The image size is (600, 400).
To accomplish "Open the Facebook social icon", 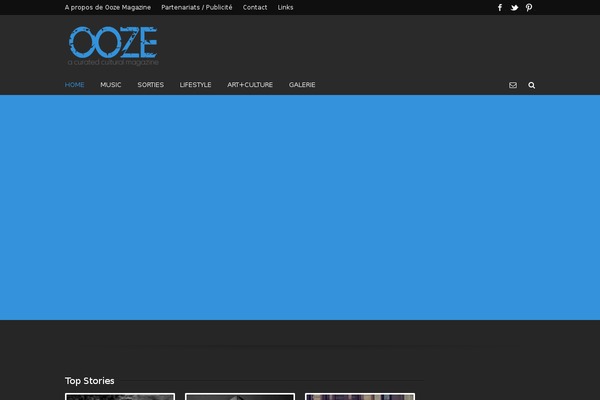I will tap(500, 8).
